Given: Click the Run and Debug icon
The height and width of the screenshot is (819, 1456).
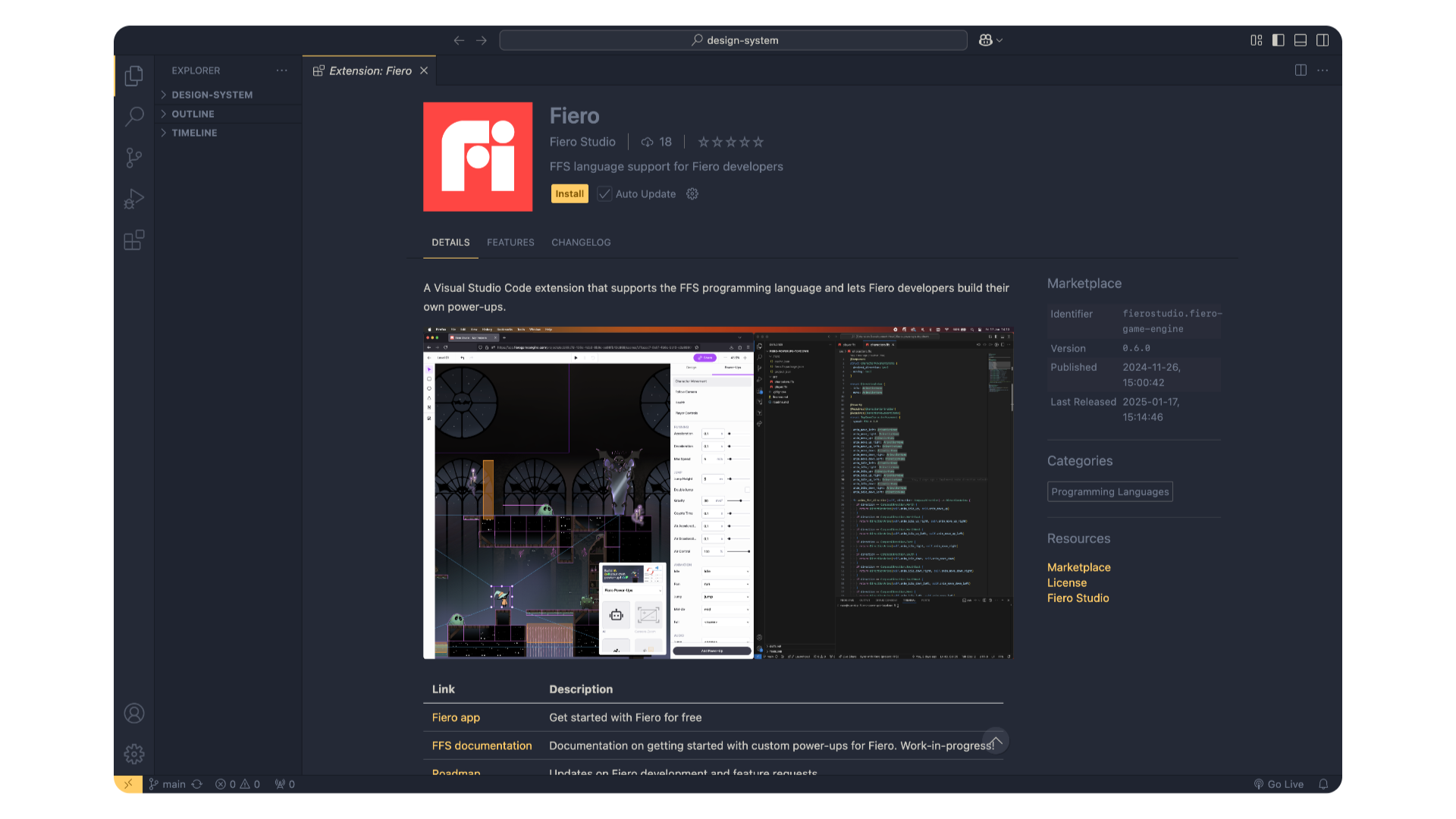Looking at the screenshot, I should tap(134, 198).
